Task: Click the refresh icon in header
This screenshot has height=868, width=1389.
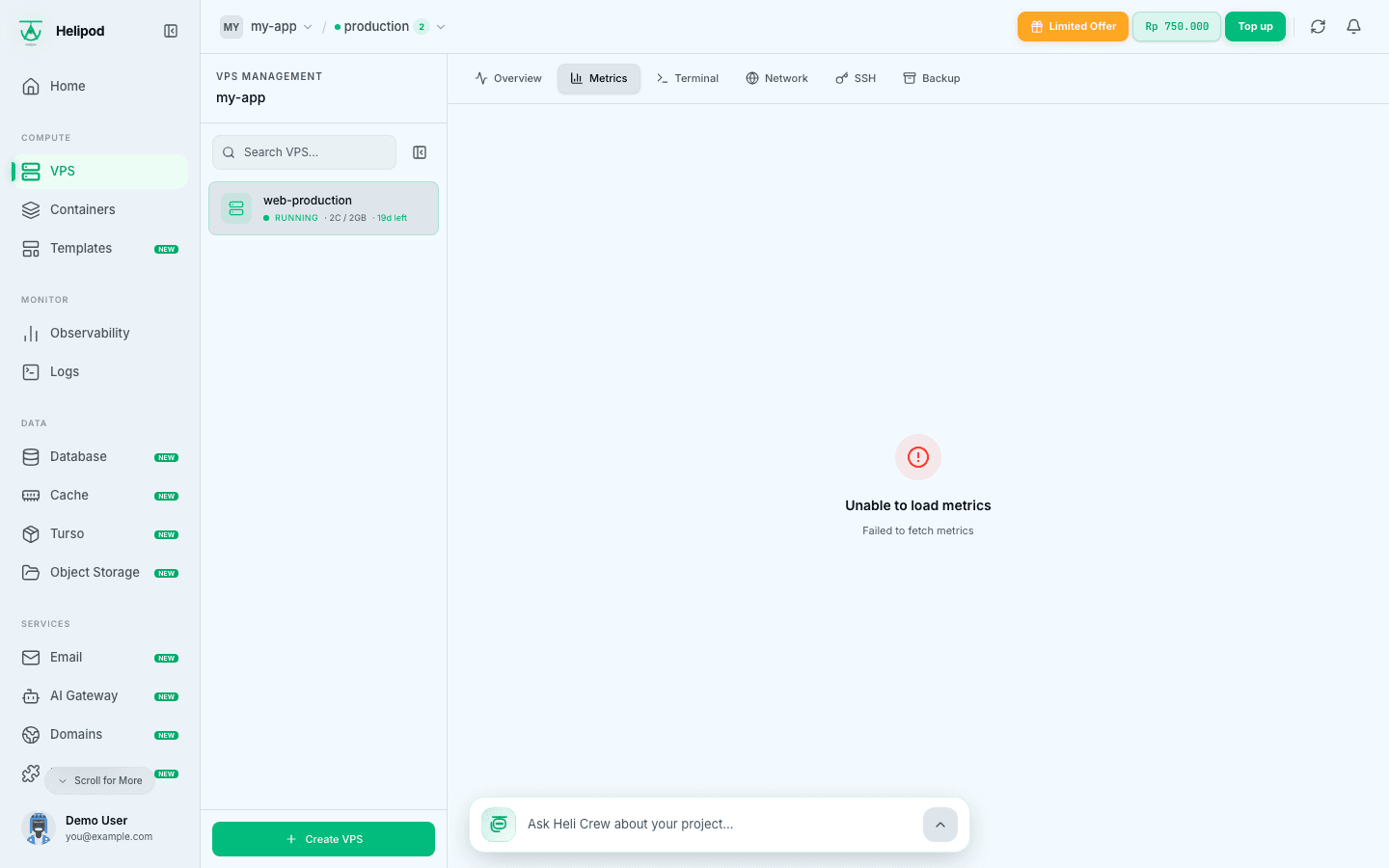Action: click(1318, 27)
